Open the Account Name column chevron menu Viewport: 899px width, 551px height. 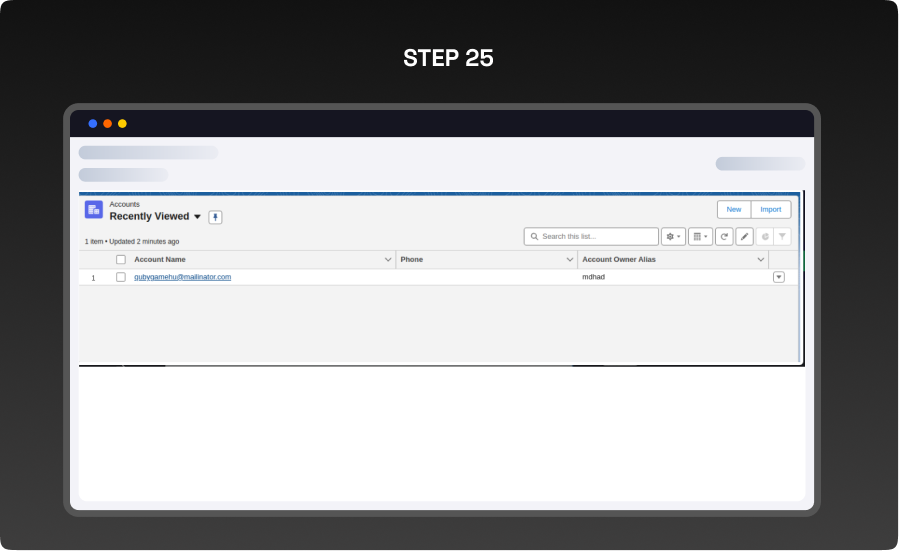tap(388, 260)
